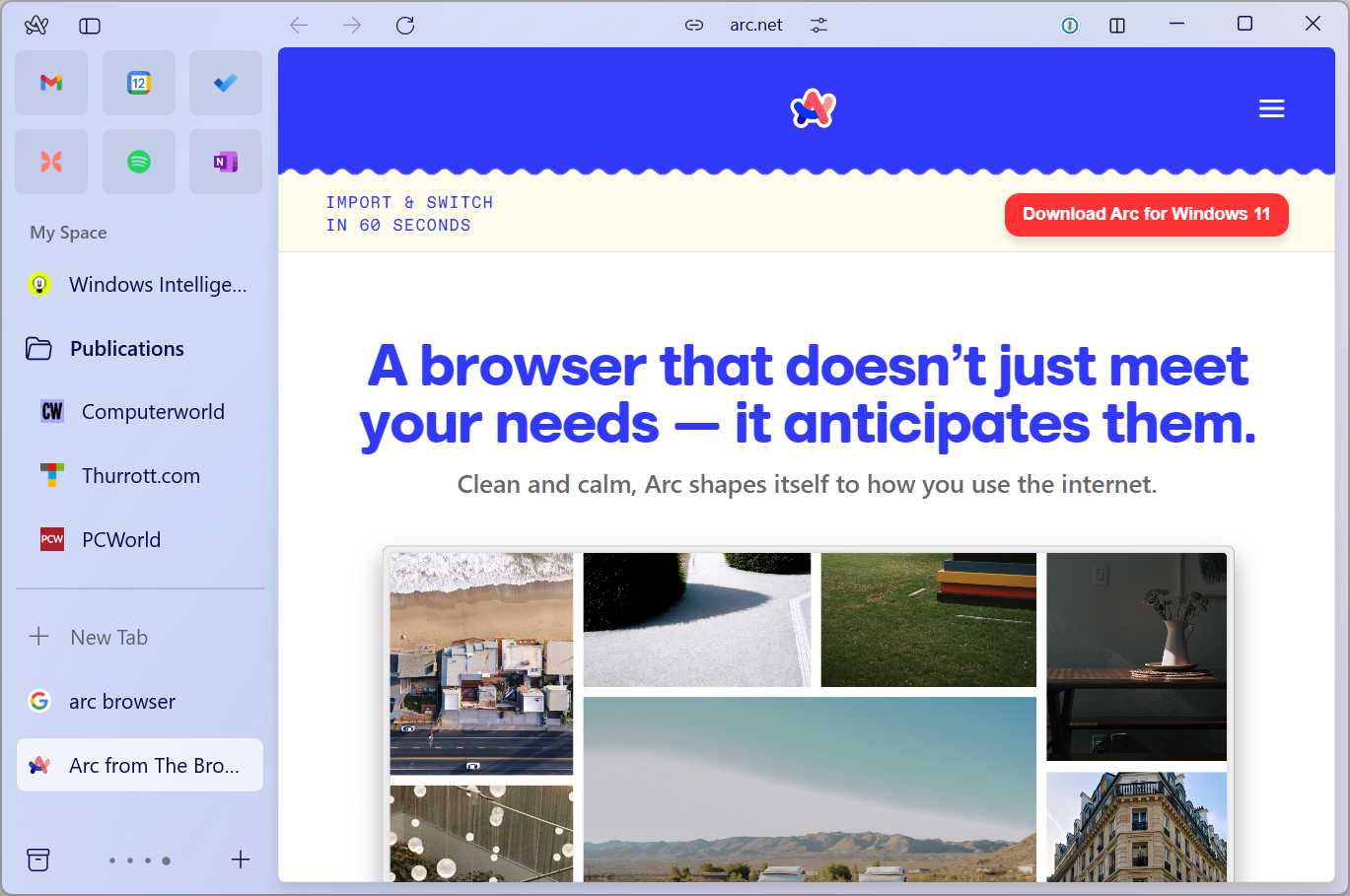Screen dimensions: 1350x896
Task: Reload the current page
Action: [x=404, y=25]
